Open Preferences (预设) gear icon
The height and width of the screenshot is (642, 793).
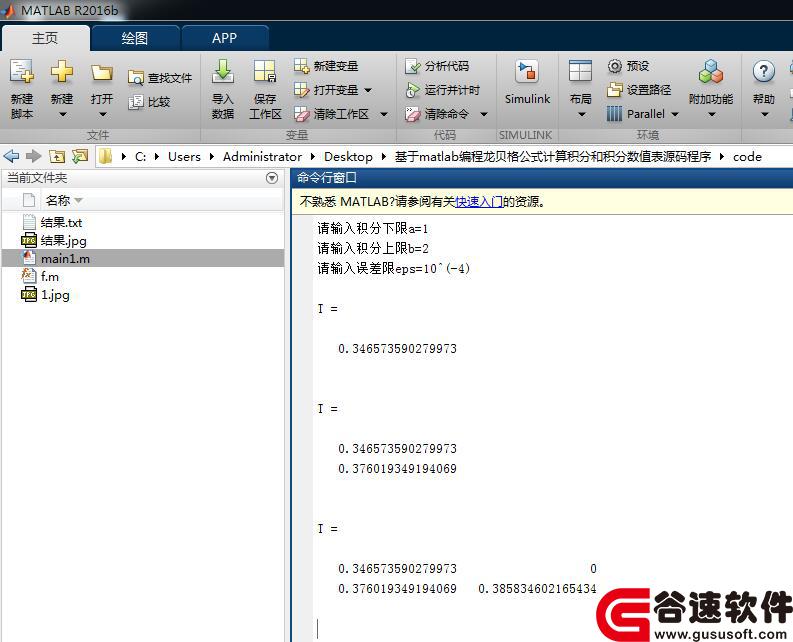[x=614, y=66]
